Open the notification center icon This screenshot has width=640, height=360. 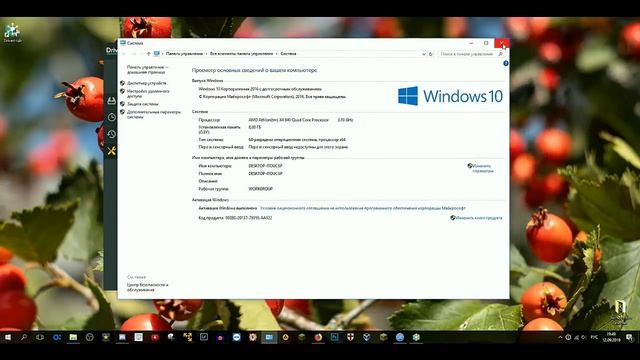[629, 337]
